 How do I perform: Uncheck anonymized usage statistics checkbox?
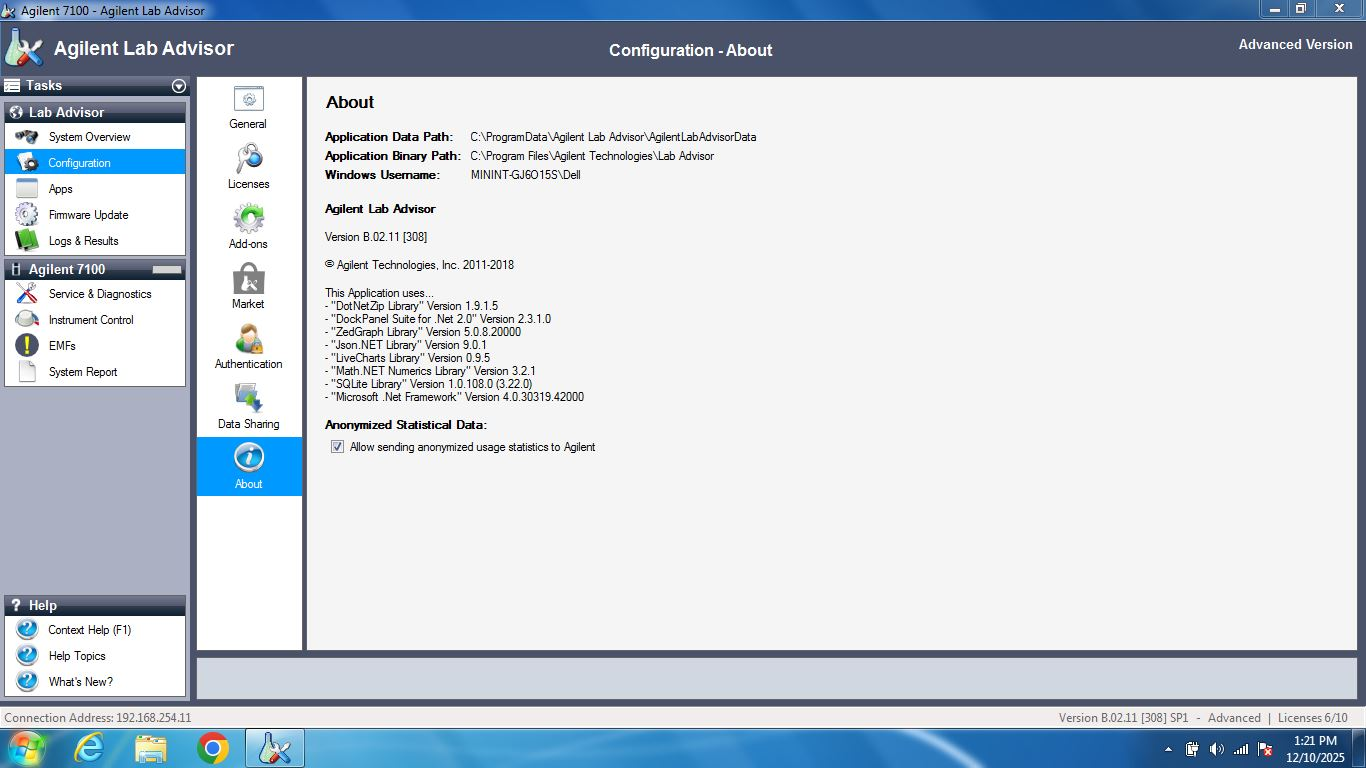(337, 447)
